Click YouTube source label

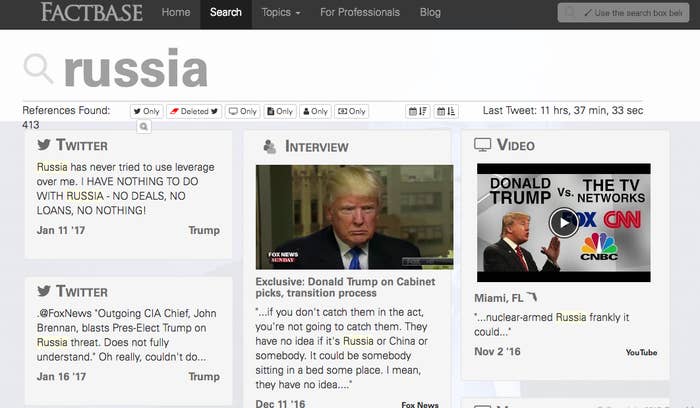pyautogui.click(x=641, y=353)
